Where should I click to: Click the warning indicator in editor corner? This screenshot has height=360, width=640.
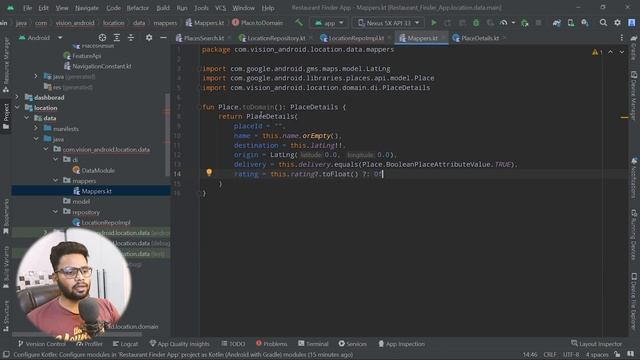pyautogui.click(x=597, y=52)
